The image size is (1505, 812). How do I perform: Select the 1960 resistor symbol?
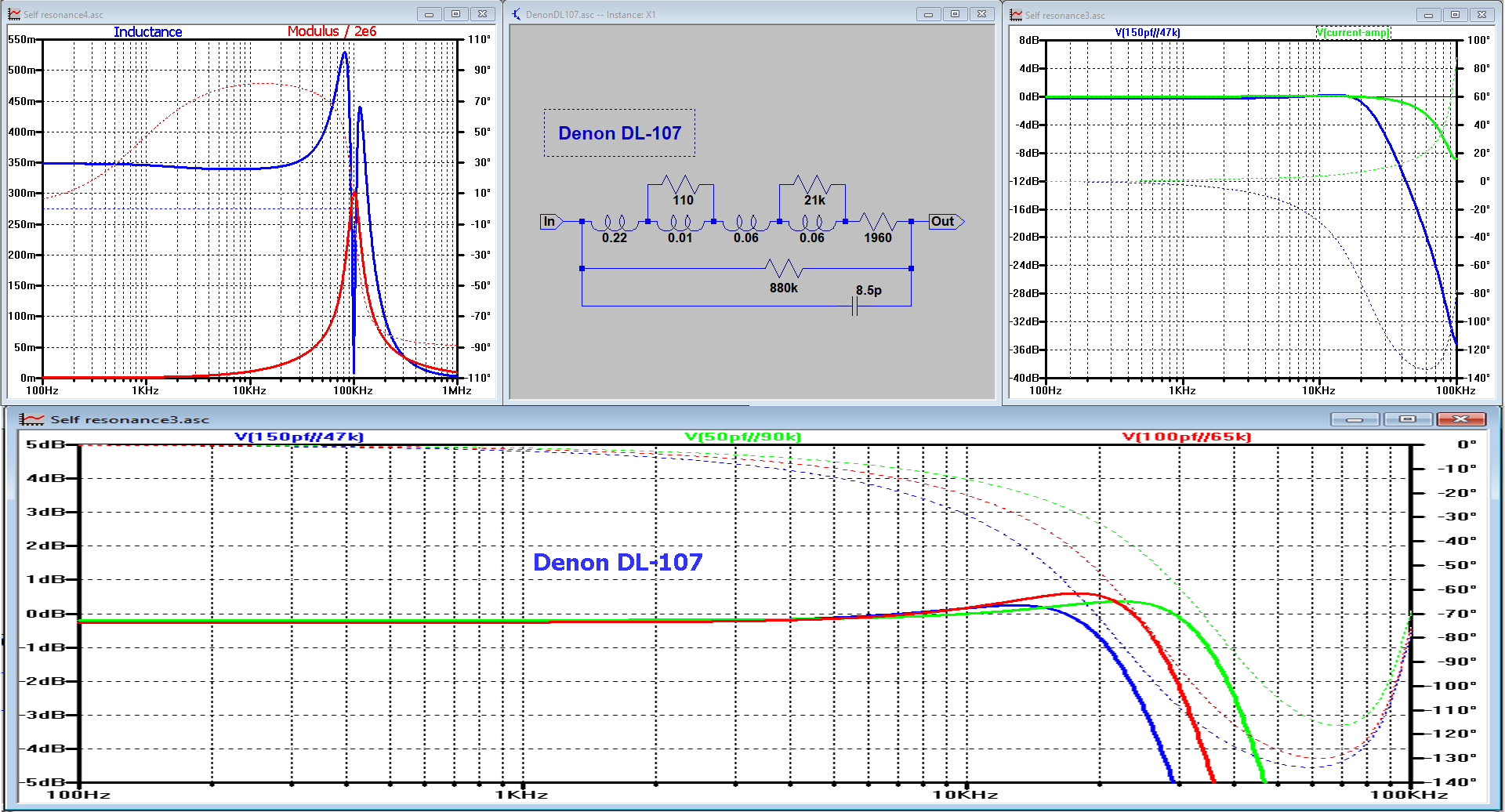[878, 222]
